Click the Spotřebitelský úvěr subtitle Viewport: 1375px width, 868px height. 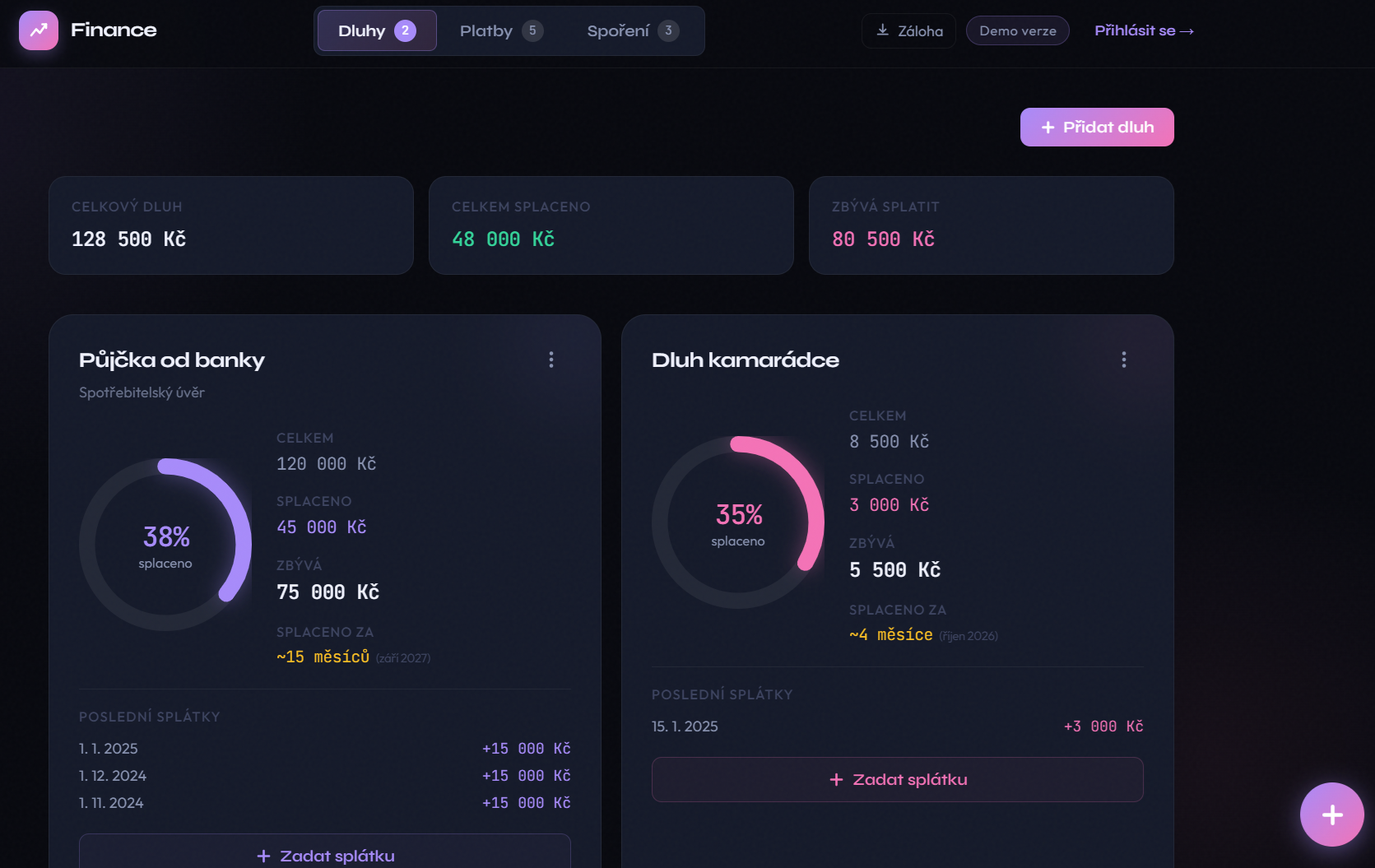tap(142, 392)
